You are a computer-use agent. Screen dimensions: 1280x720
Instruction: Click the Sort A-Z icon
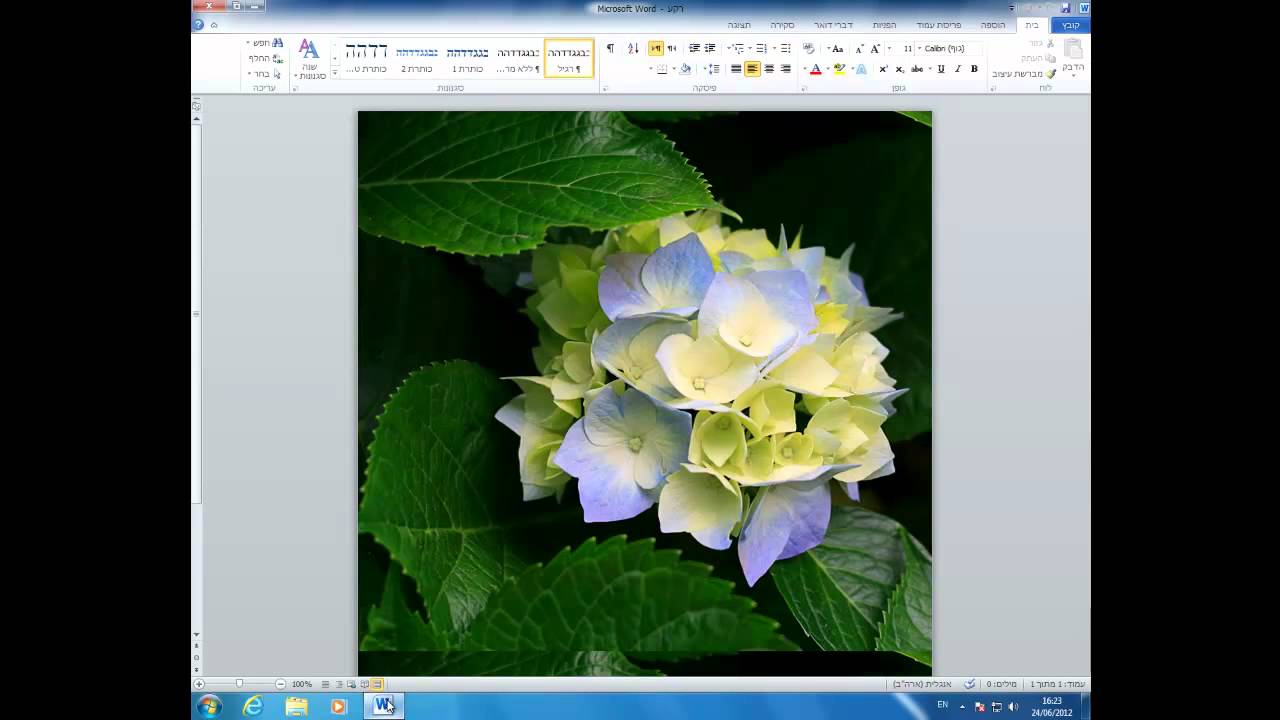click(x=633, y=48)
